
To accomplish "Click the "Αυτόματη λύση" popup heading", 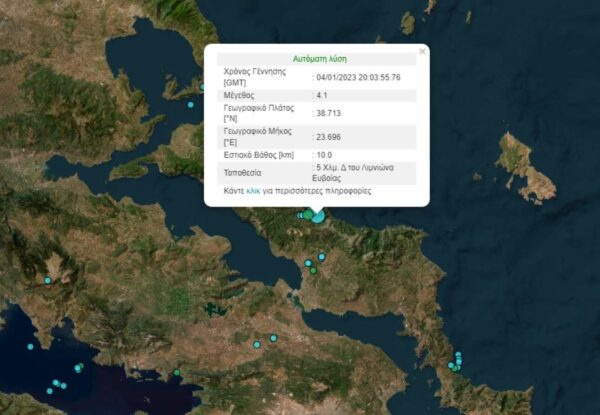I will pyautogui.click(x=317, y=59).
